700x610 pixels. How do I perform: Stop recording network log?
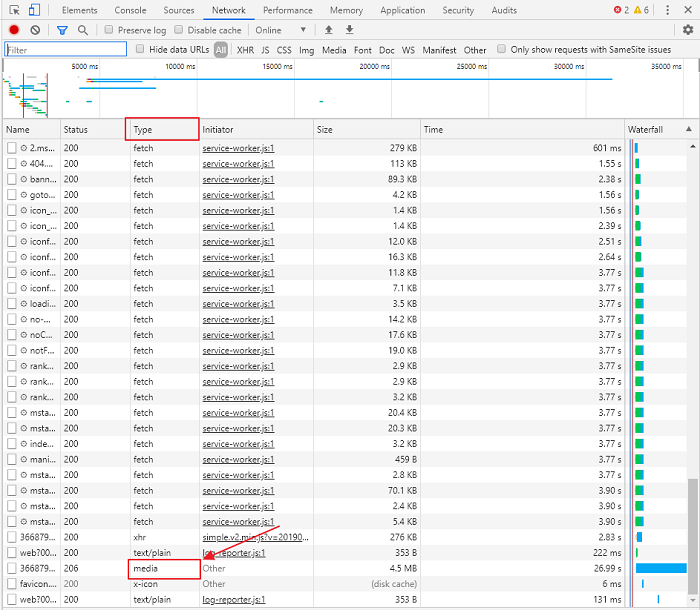14,30
